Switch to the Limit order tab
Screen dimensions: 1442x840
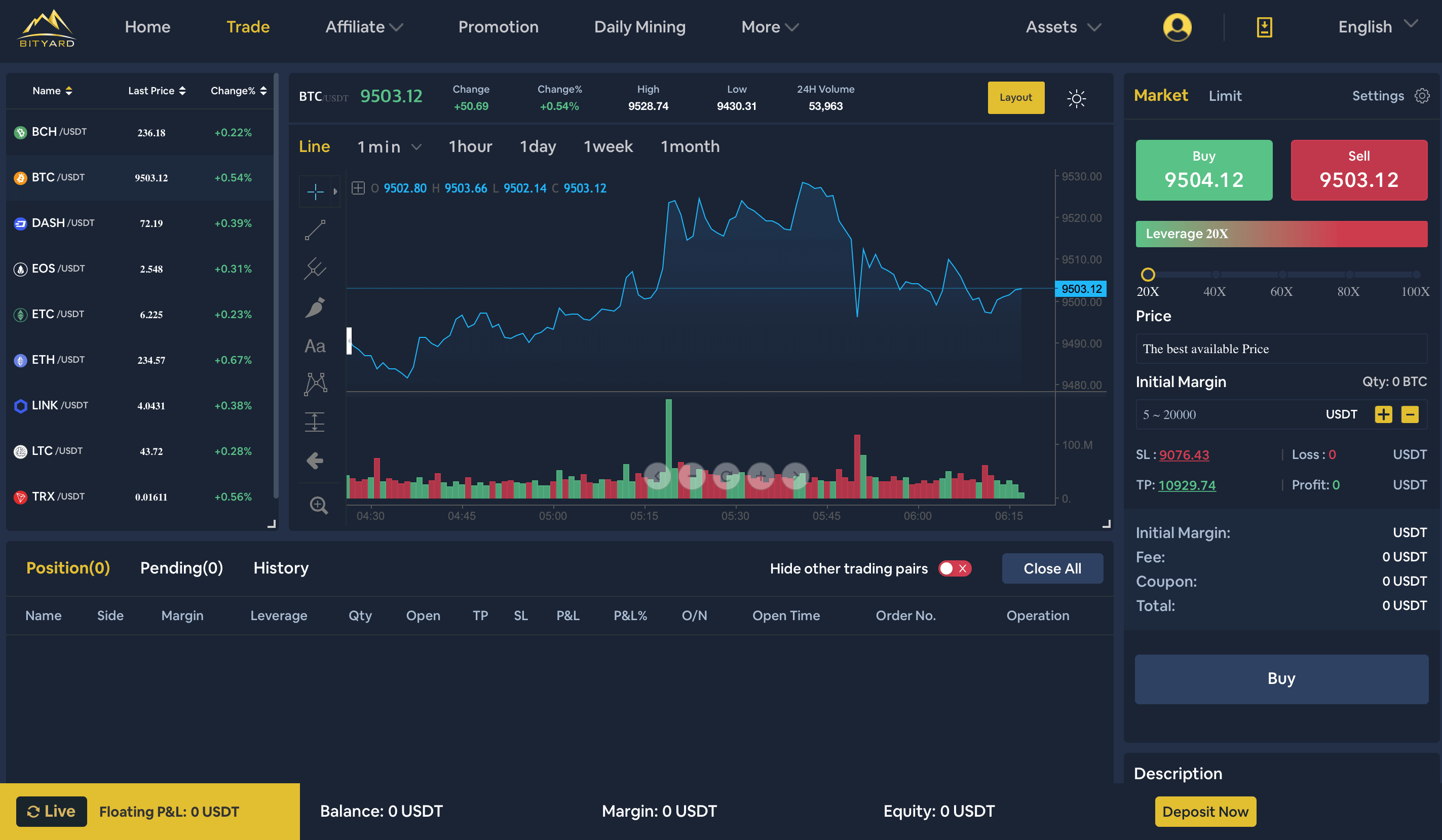point(1225,96)
